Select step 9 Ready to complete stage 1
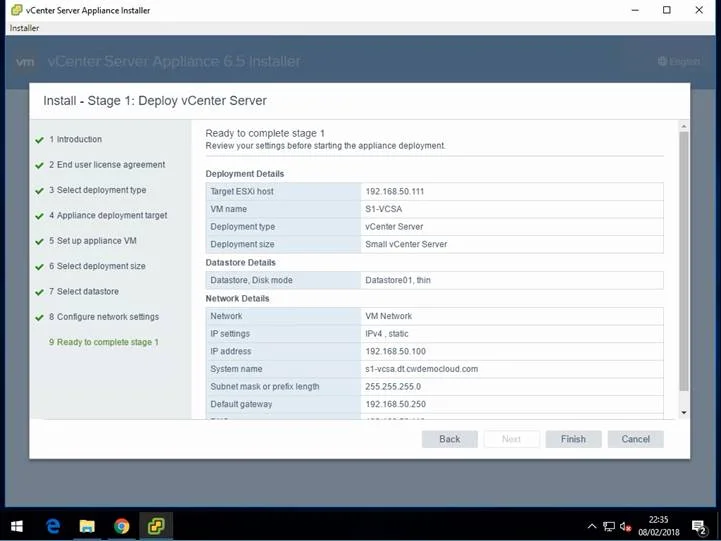Image resolution: width=721 pixels, height=541 pixels. click(x=103, y=342)
